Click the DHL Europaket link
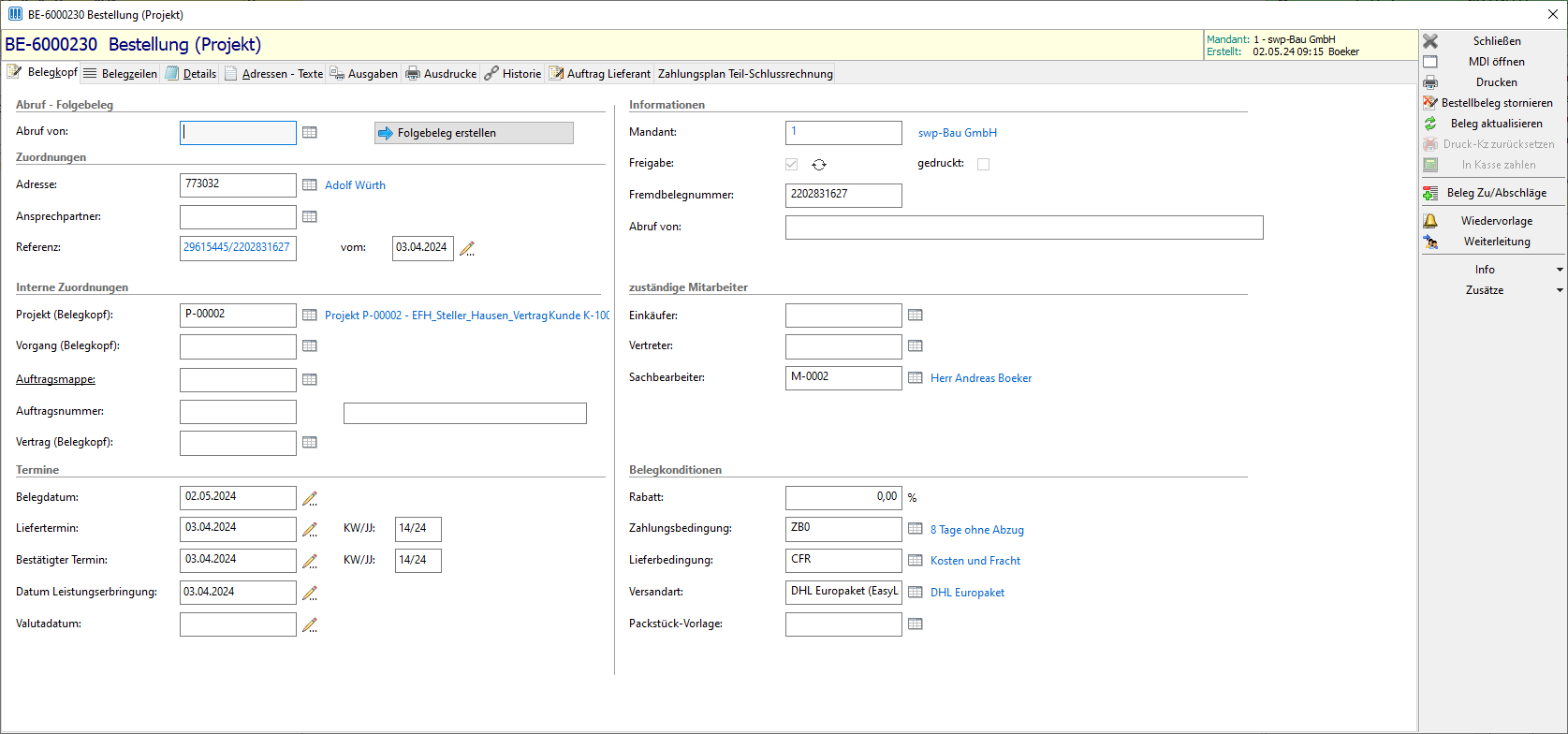 (x=967, y=593)
